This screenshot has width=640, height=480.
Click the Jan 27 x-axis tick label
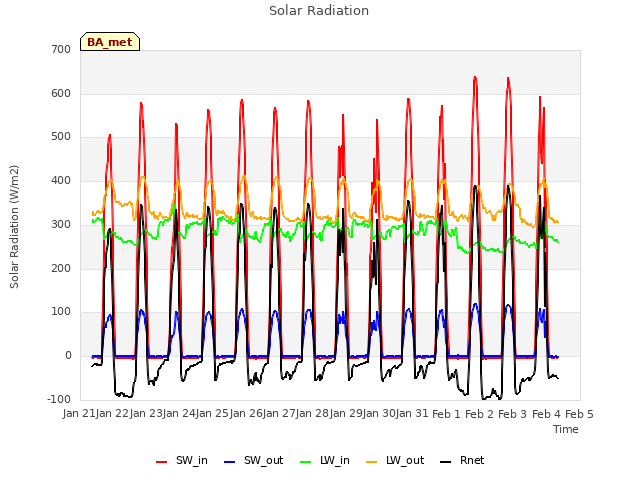279,413
